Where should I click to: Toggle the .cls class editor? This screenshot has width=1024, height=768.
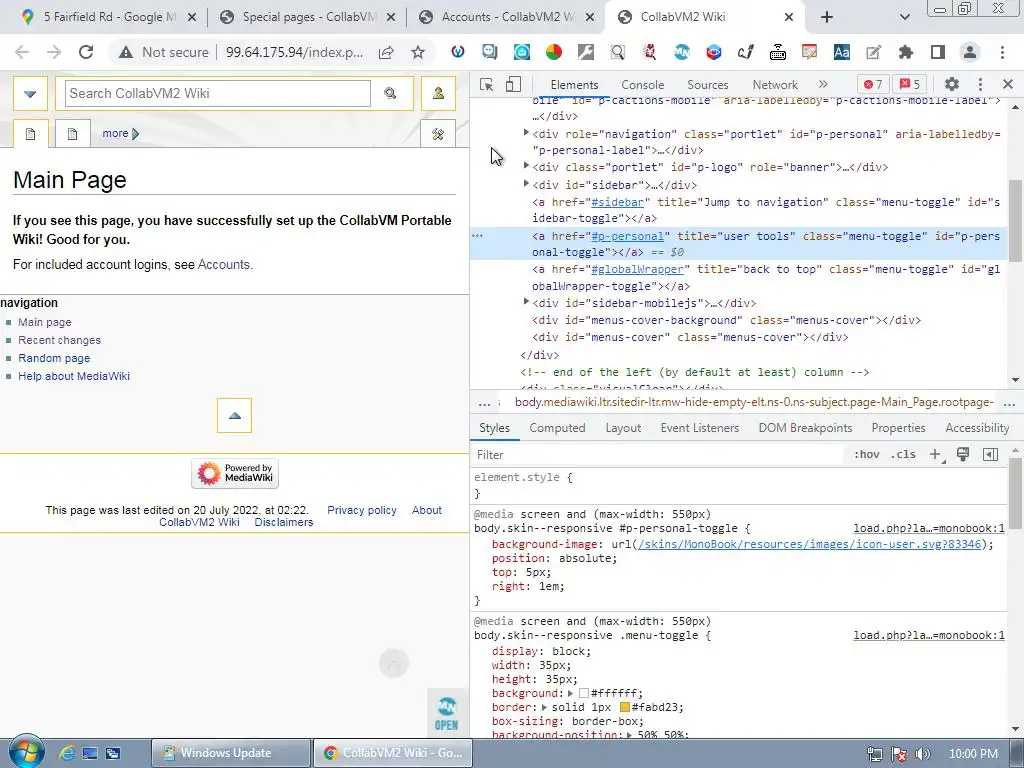click(x=903, y=455)
